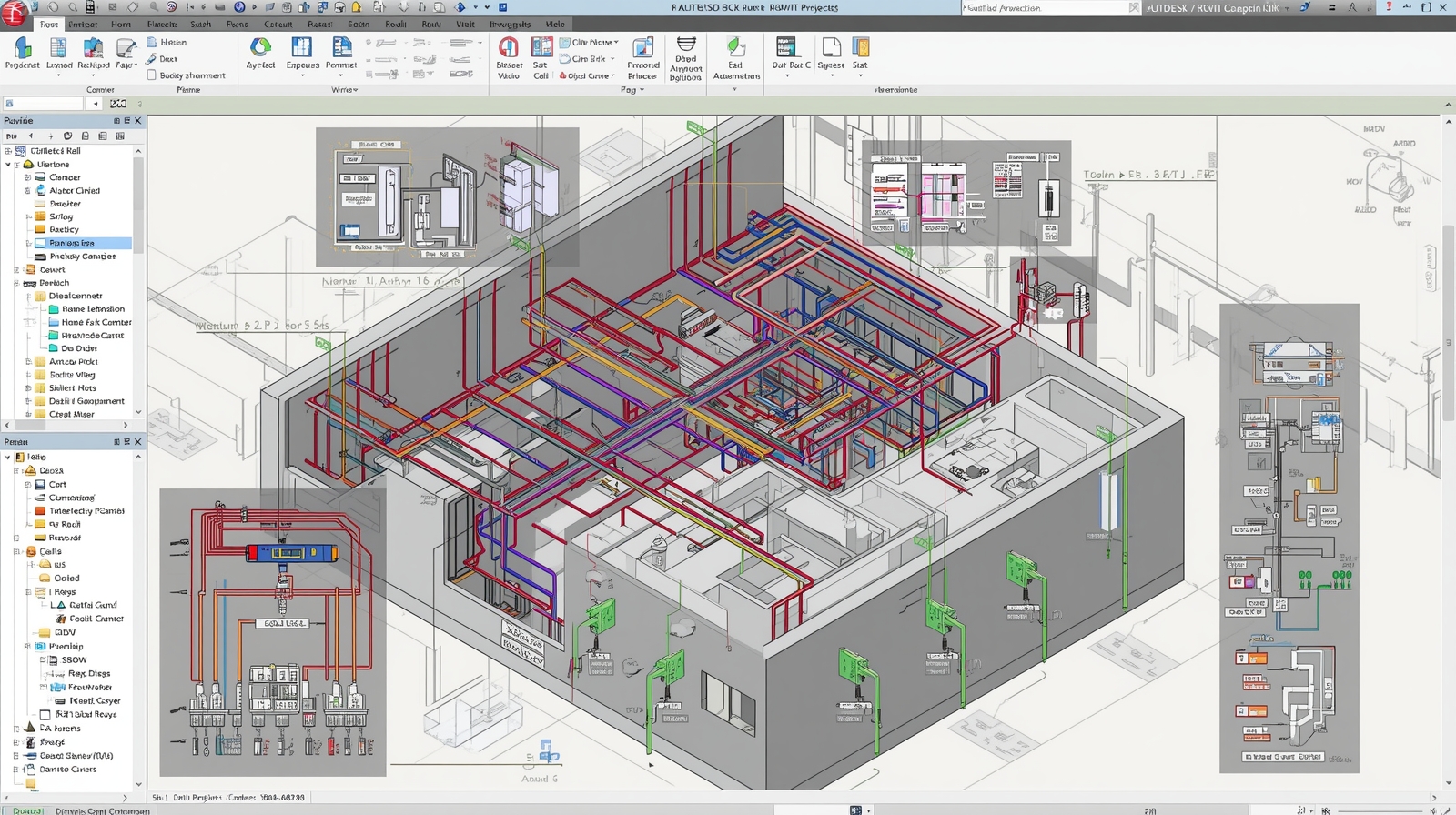This screenshot has height=815, width=1456.
Task: Switch to the Coteult ribbon tab
Action: coord(278,25)
